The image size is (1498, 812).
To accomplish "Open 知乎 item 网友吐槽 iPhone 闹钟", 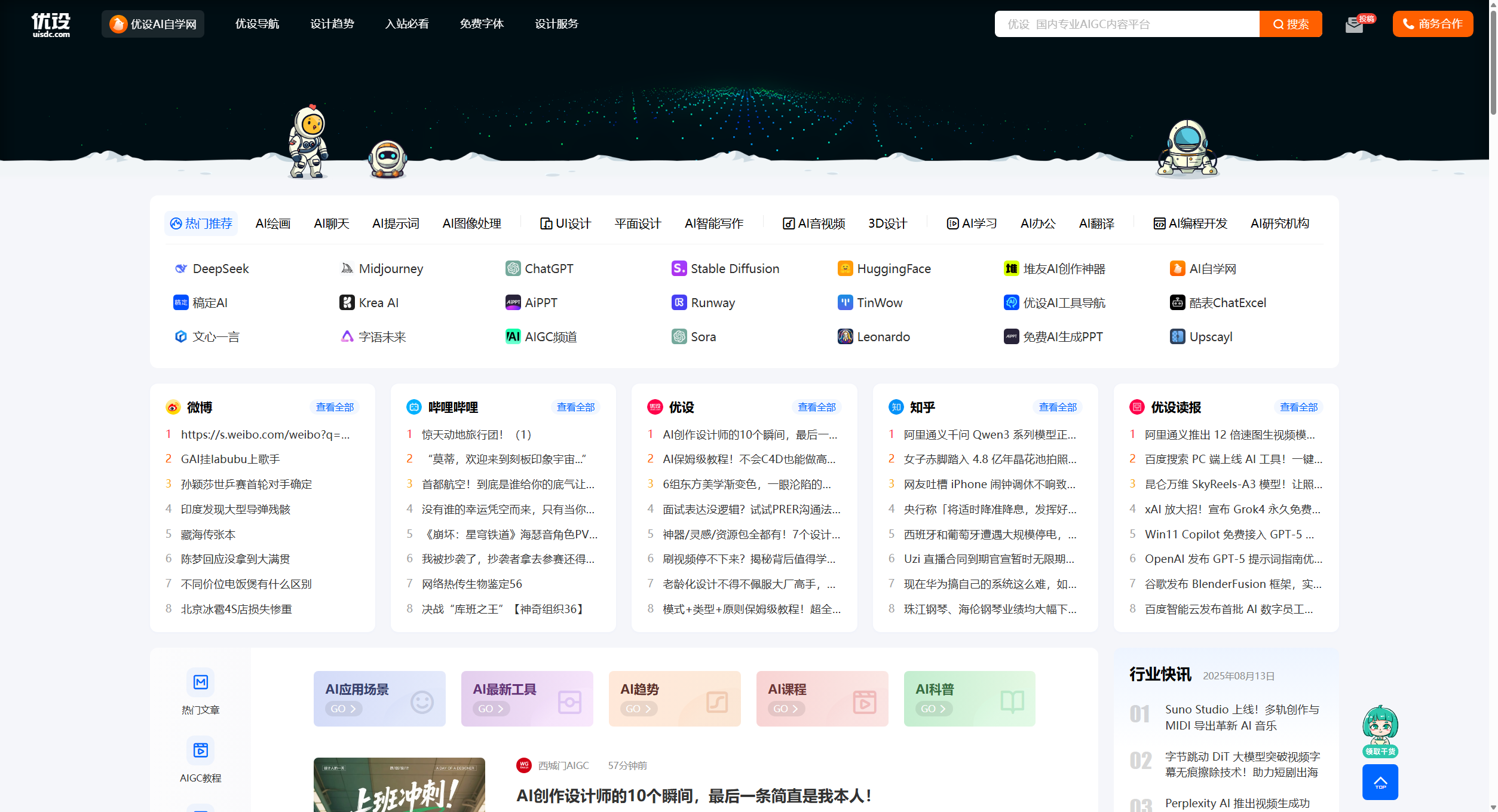I will 989,485.
